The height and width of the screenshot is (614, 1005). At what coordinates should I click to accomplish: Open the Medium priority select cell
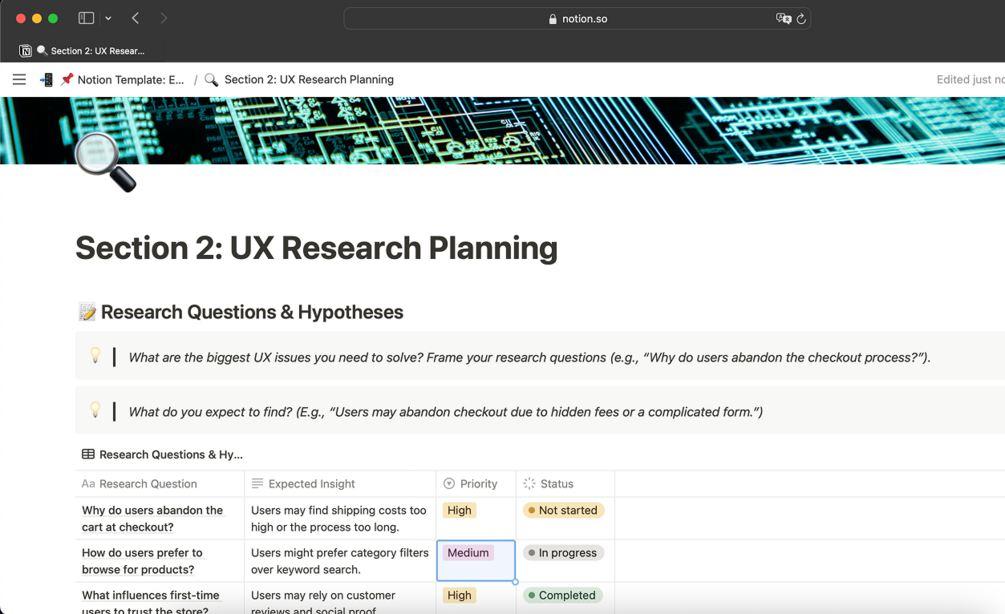(x=476, y=561)
